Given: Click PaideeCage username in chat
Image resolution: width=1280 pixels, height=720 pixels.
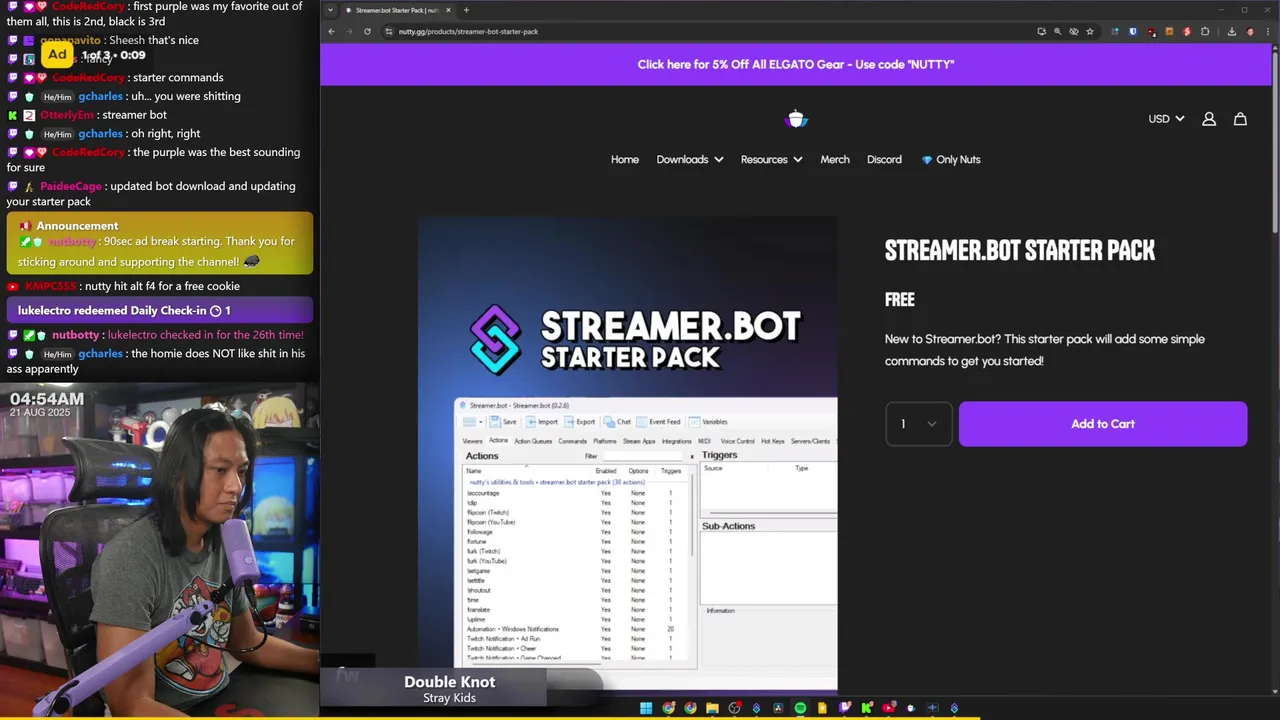Looking at the screenshot, I should 71,186.
